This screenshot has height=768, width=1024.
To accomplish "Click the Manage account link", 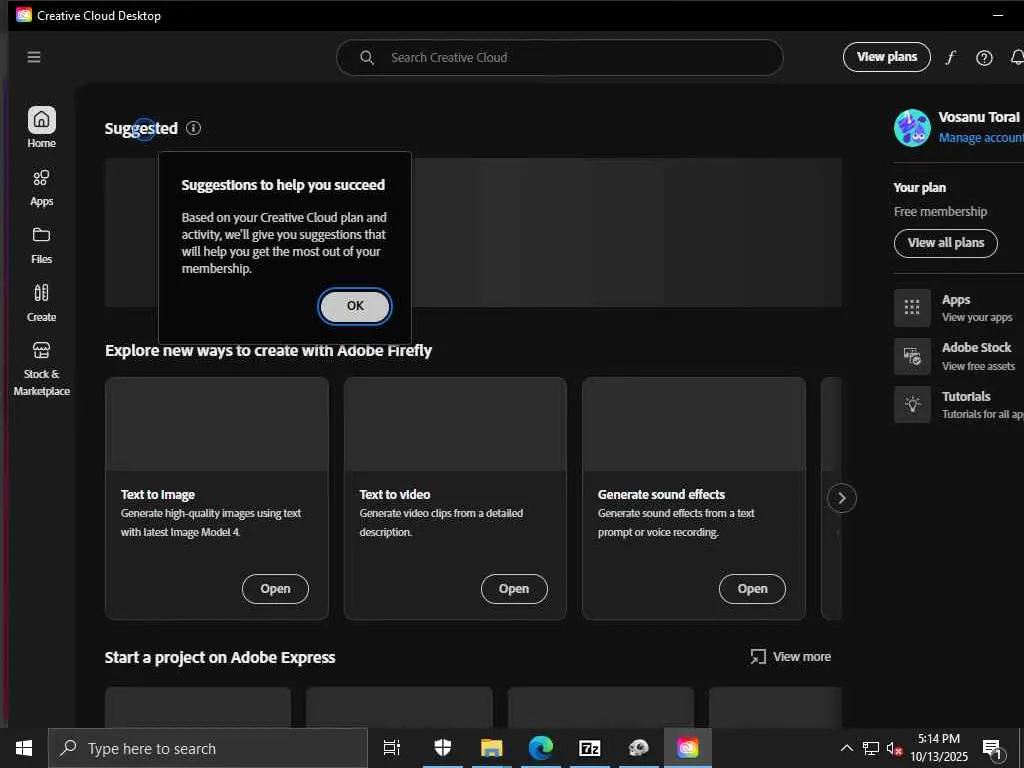I will (981, 138).
